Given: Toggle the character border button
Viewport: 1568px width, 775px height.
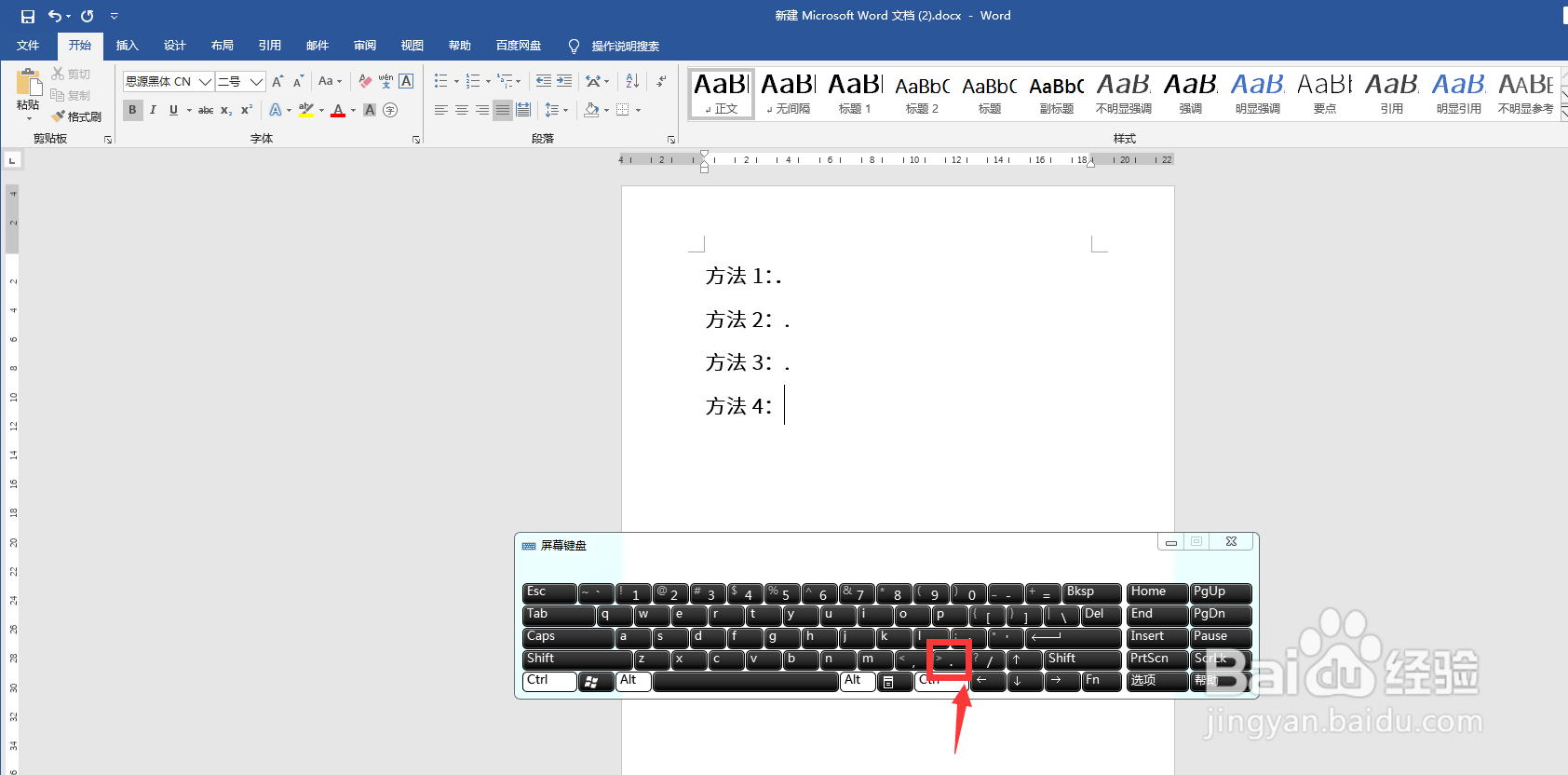Looking at the screenshot, I should [406, 82].
